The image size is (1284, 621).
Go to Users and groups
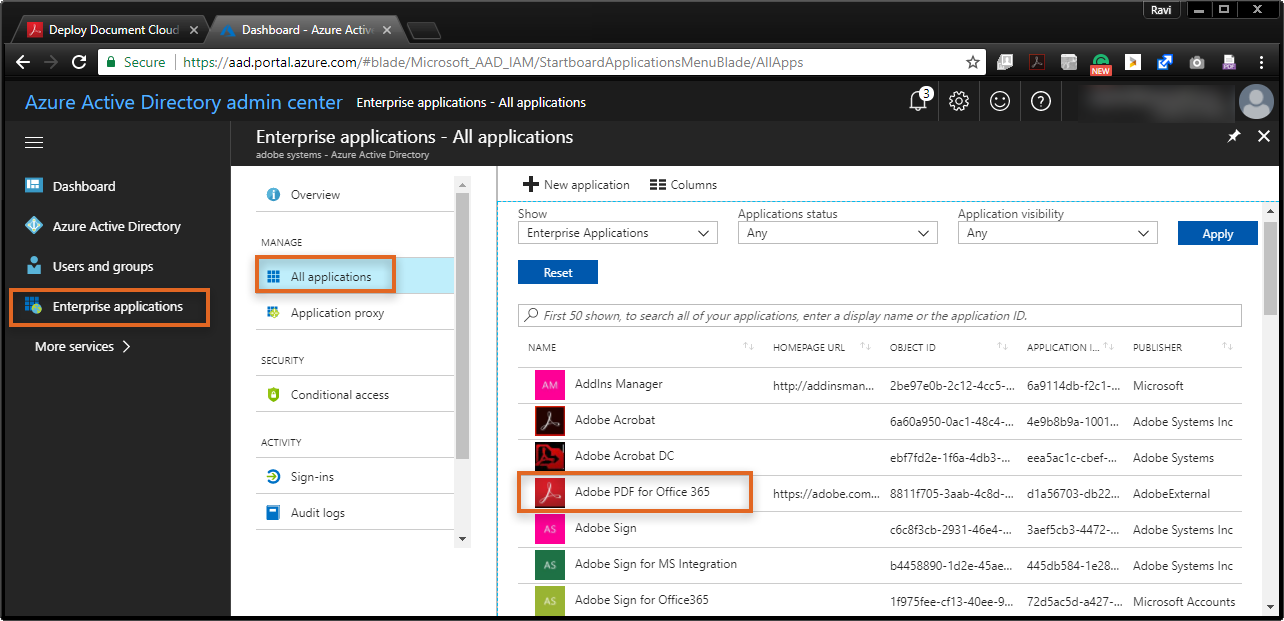click(x=103, y=266)
